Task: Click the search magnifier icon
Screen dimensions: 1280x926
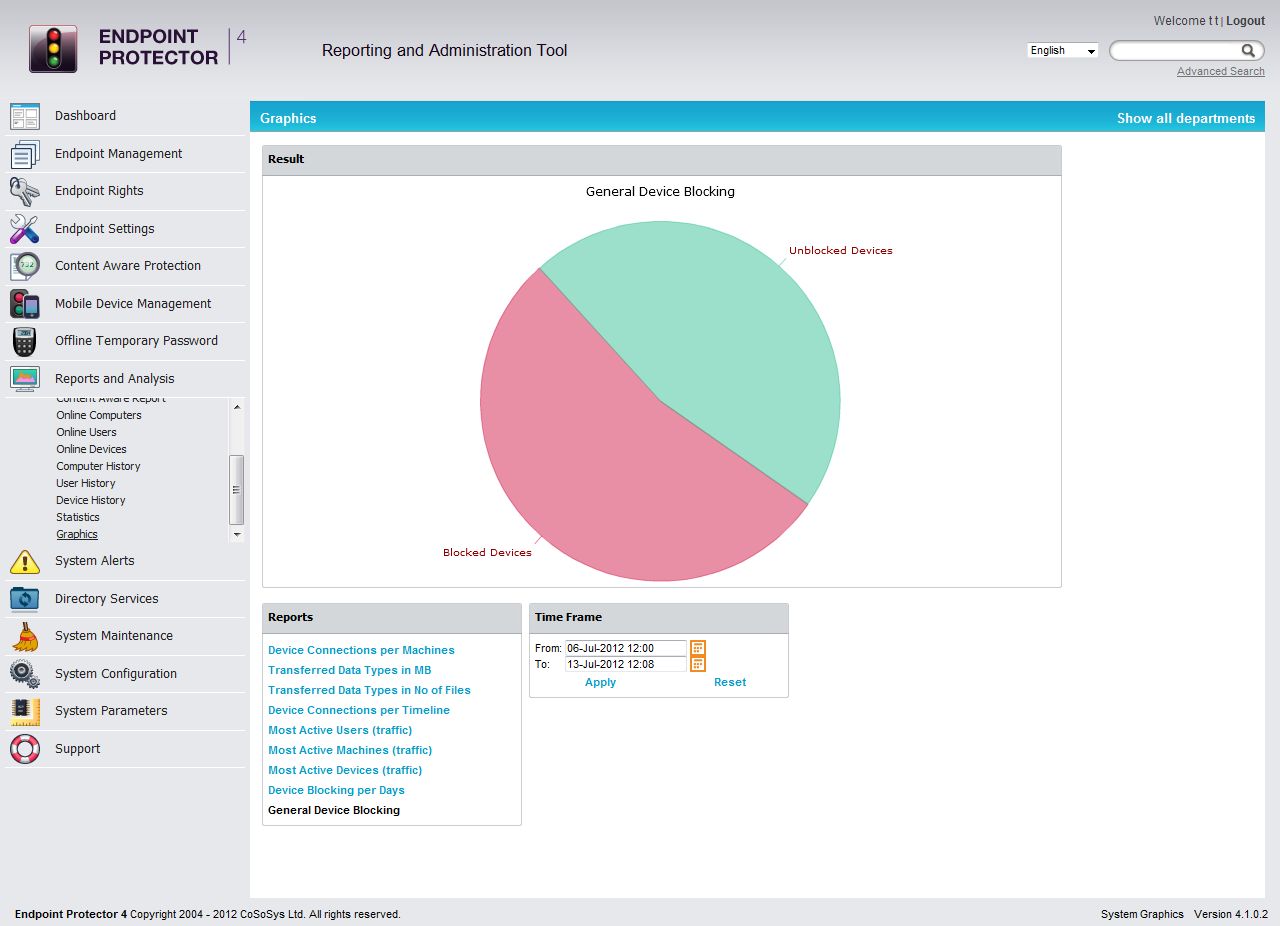Action: (x=1248, y=51)
